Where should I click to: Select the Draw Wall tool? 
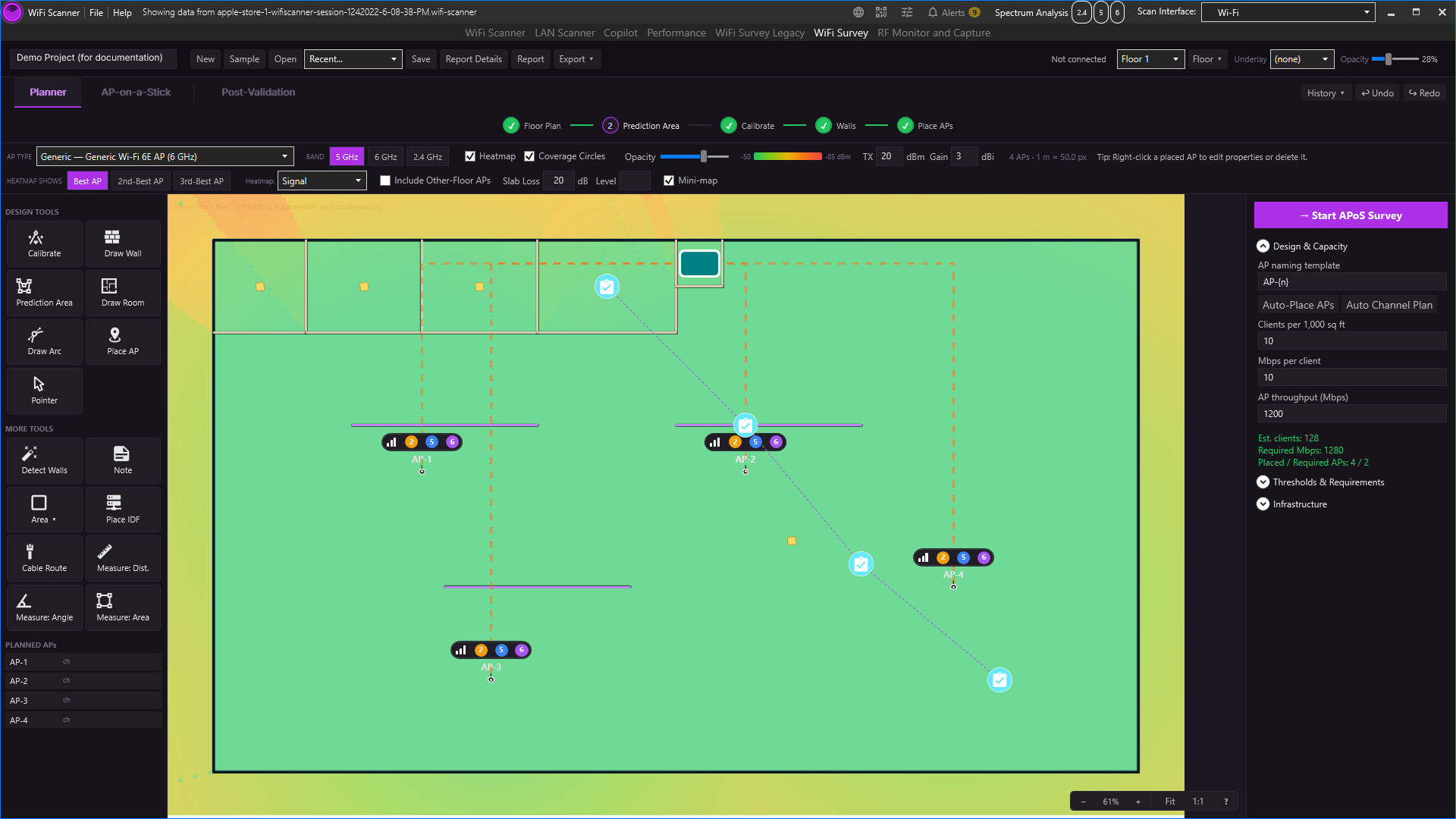click(123, 243)
